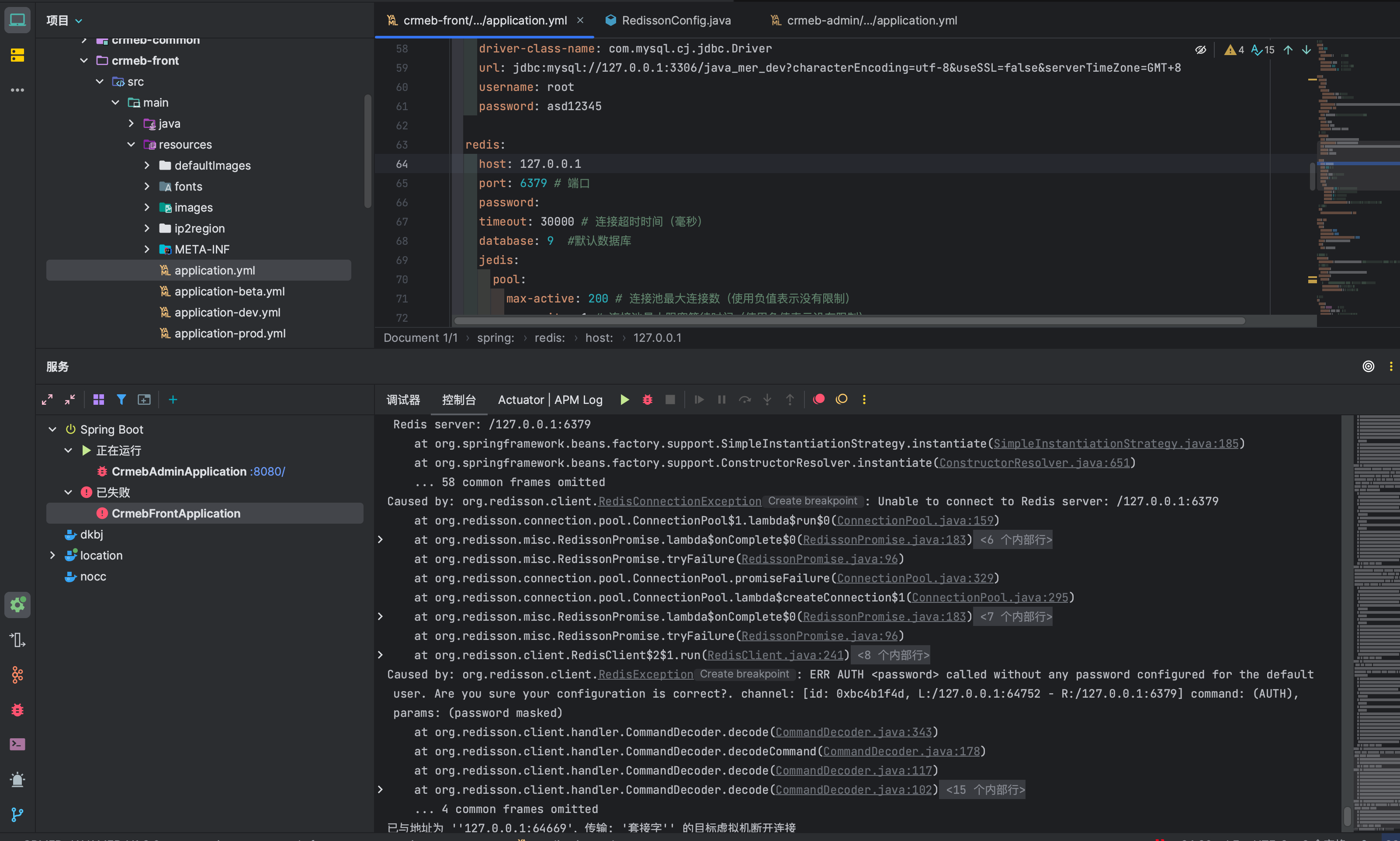Collapse the crmeb-front module
1400x841 pixels.
pyautogui.click(x=84, y=60)
